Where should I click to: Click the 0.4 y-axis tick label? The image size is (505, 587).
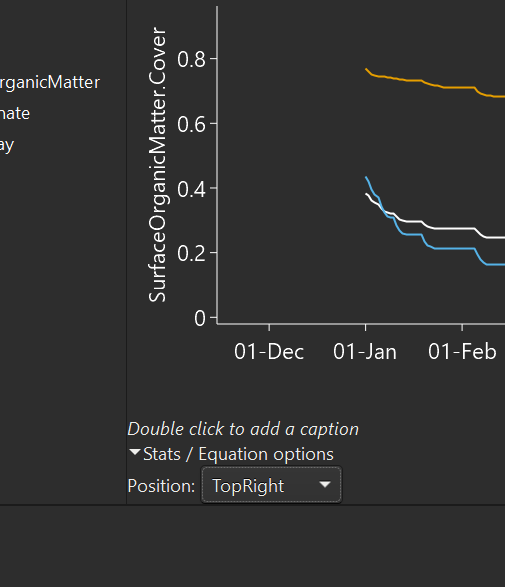tap(191, 189)
